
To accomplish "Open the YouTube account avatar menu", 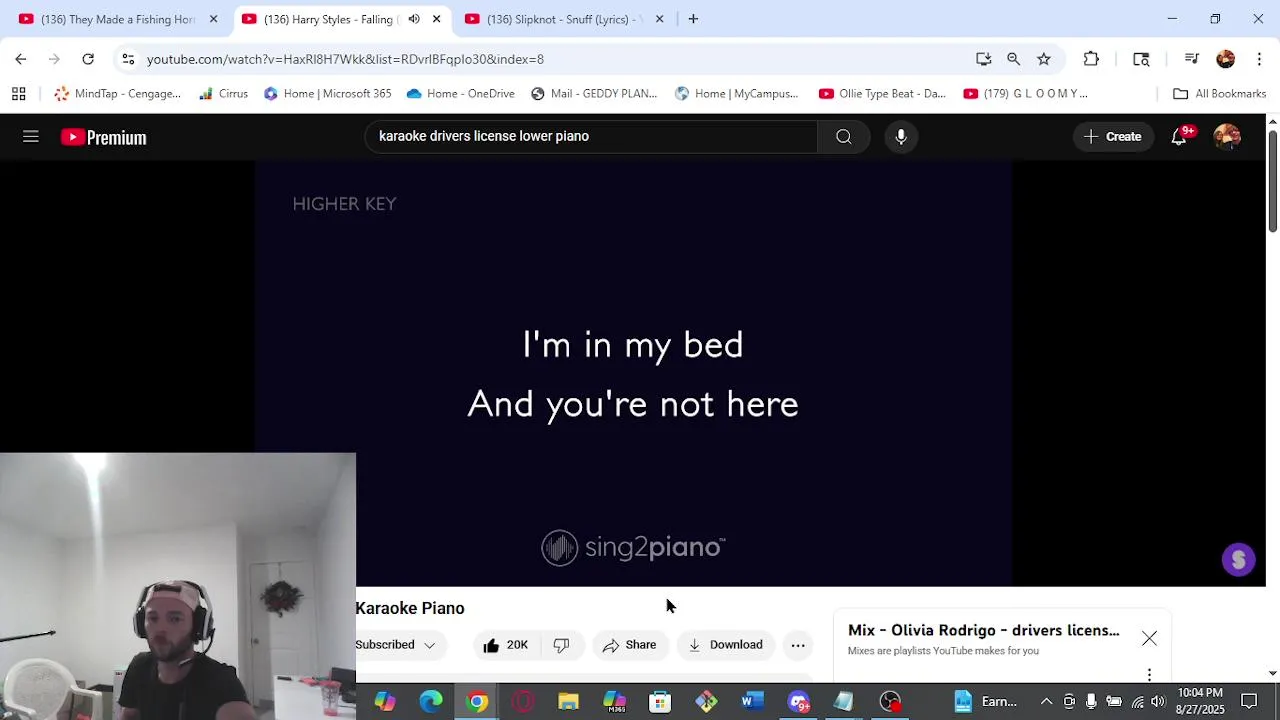I will coord(1227,137).
